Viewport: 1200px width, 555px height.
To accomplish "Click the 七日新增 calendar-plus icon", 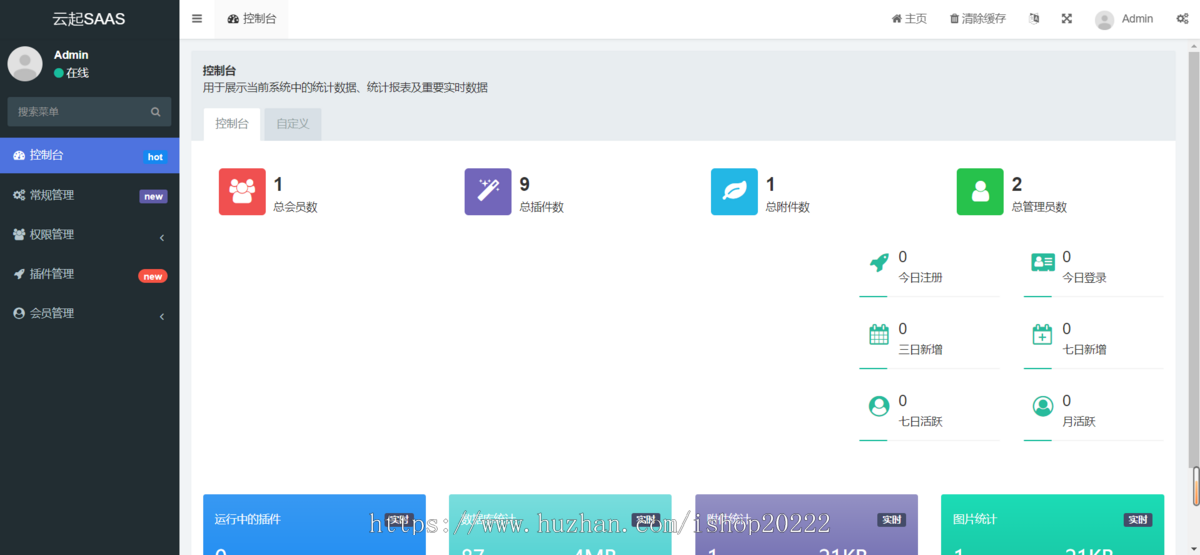I will click(x=1042, y=334).
